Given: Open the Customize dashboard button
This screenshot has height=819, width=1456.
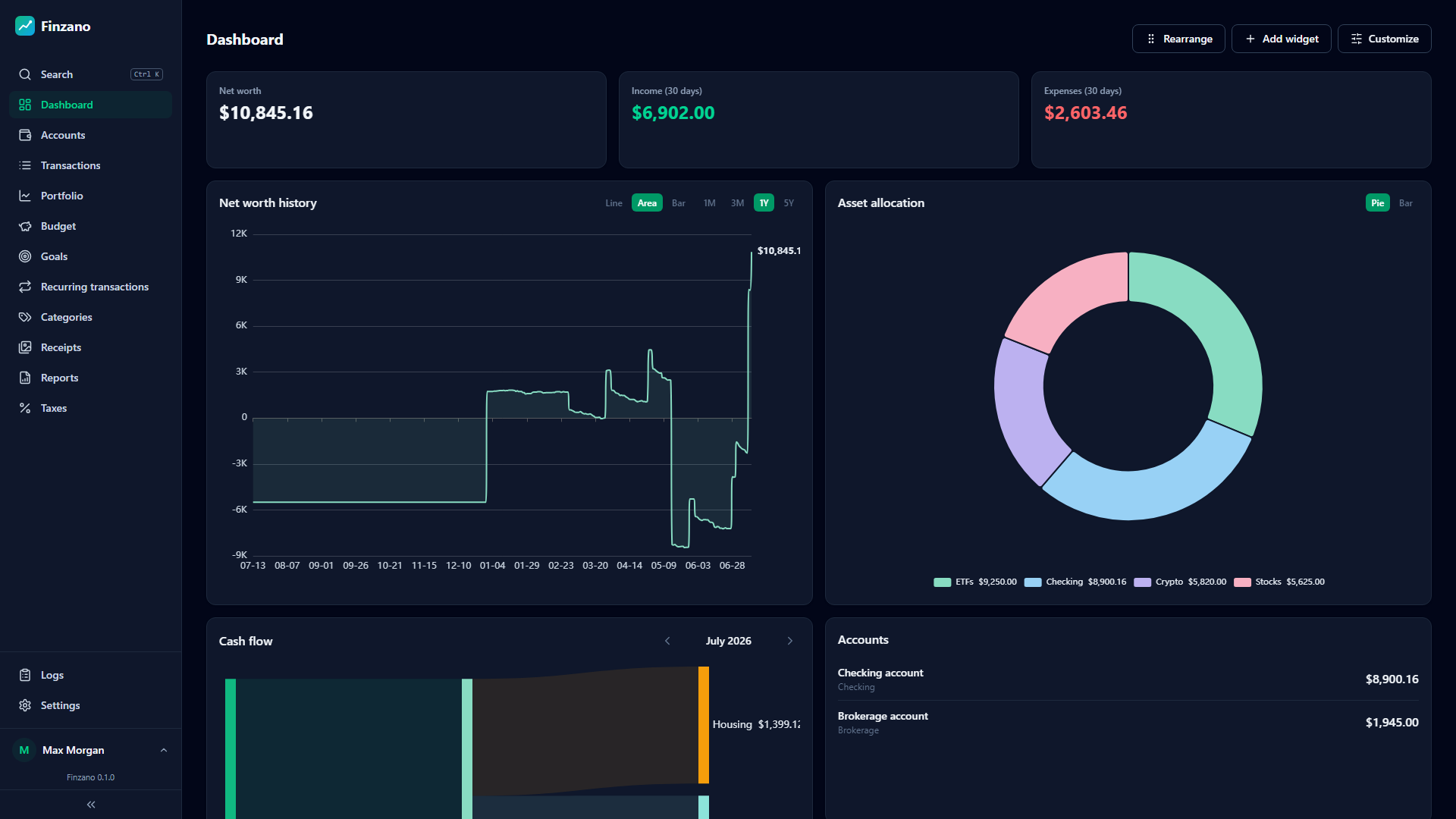Looking at the screenshot, I should [x=1384, y=39].
